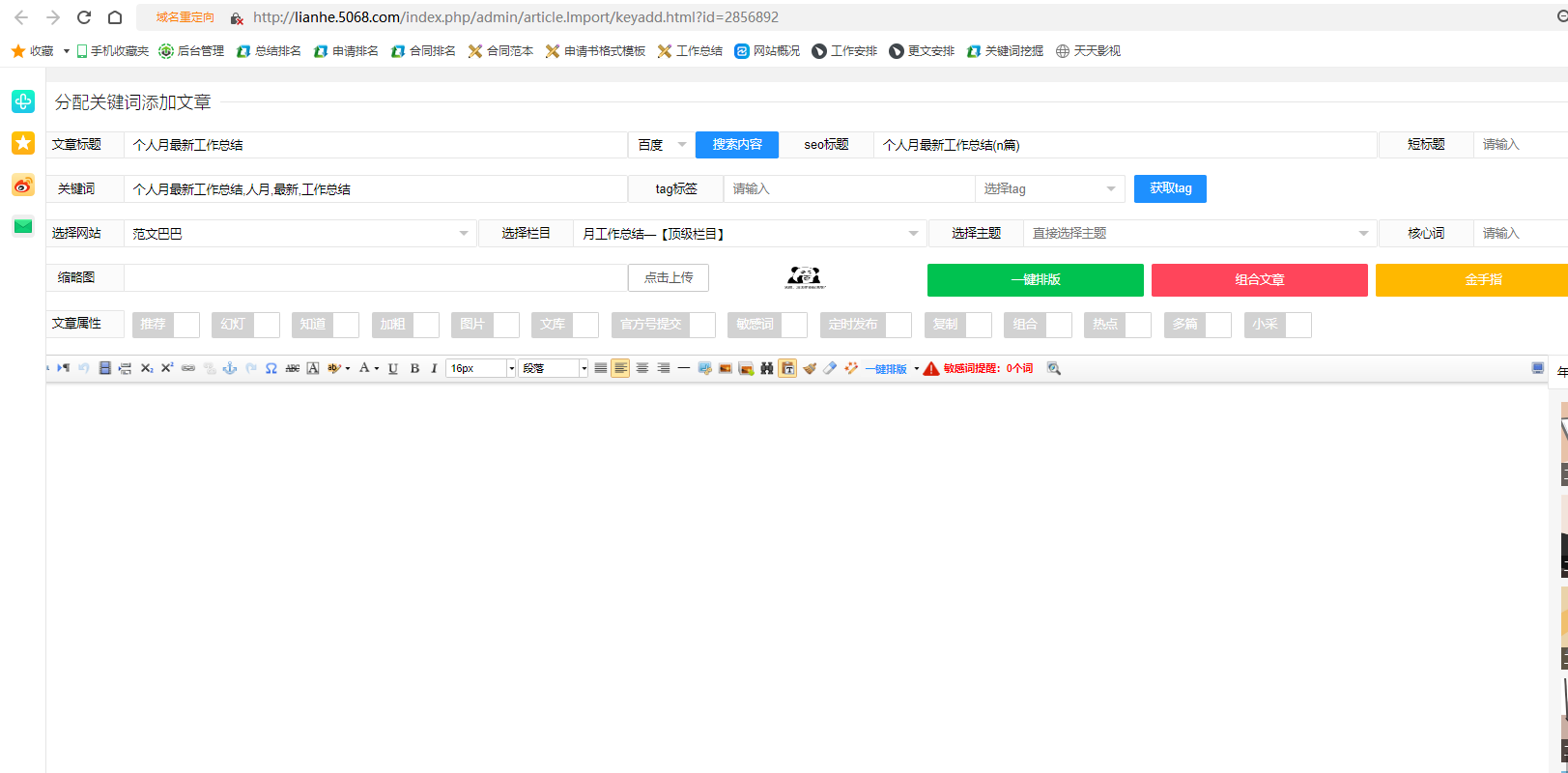Click the 获取tag button
This screenshot has width=1568, height=773.
click(x=1170, y=188)
